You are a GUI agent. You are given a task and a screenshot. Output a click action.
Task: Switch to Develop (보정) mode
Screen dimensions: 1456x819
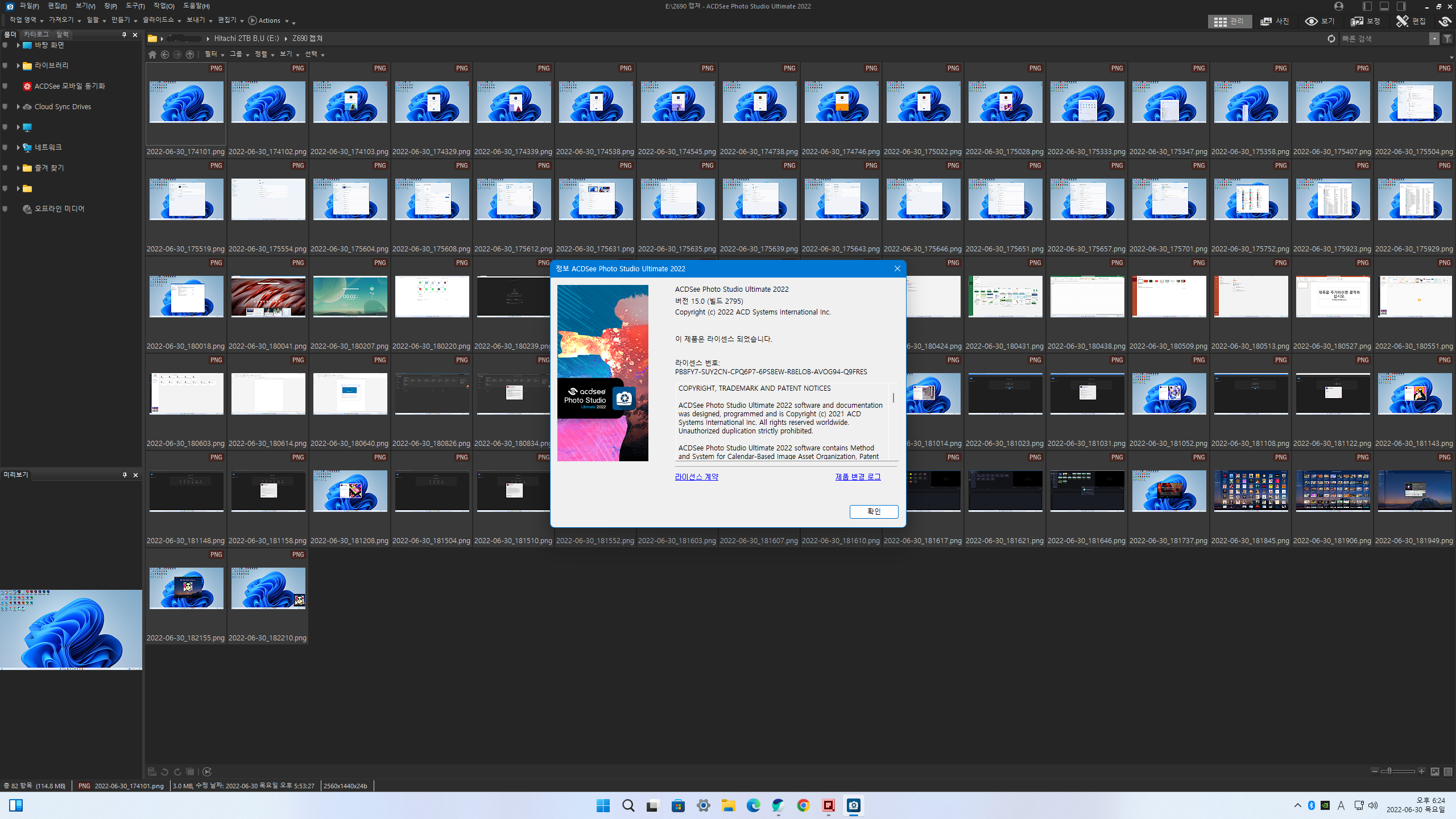[x=1366, y=21]
